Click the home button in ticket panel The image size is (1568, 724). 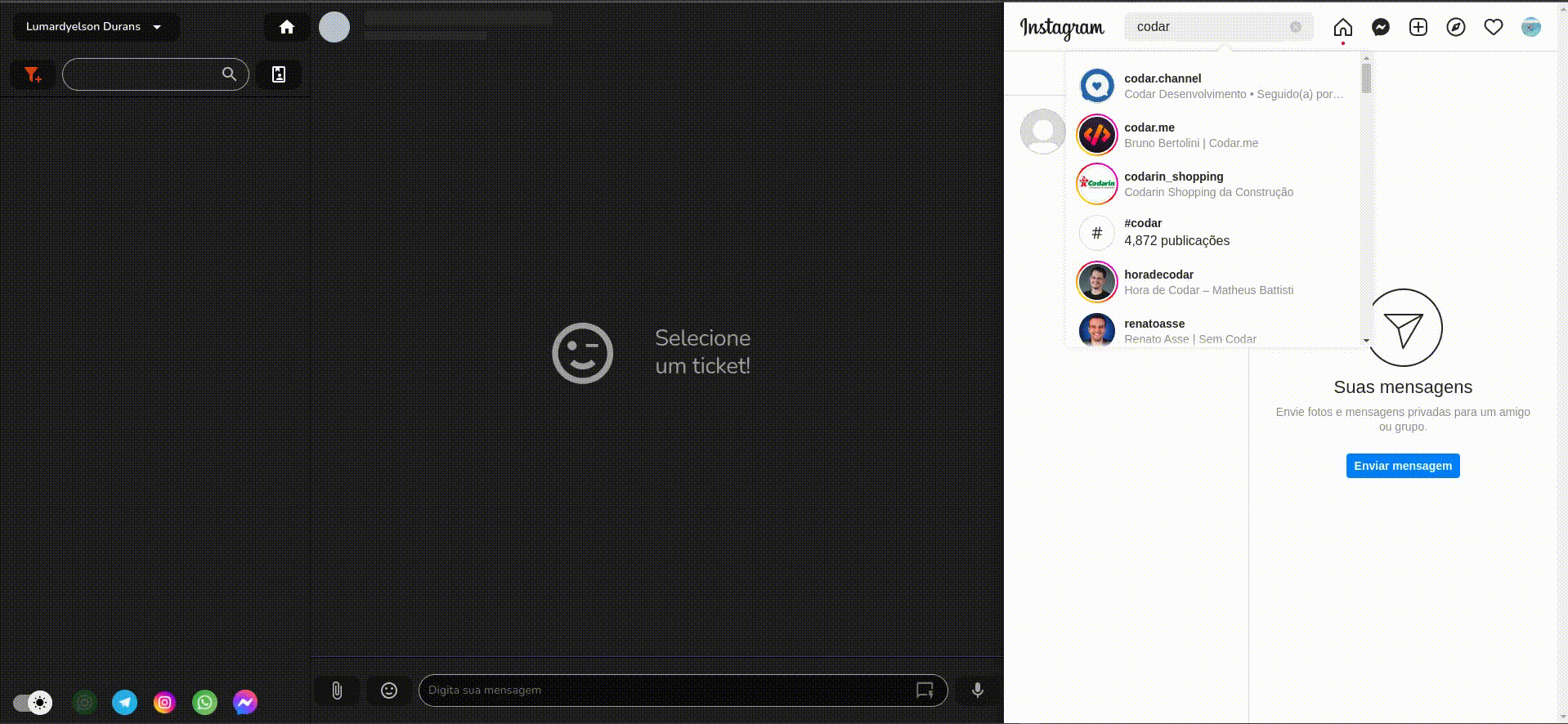point(287,27)
